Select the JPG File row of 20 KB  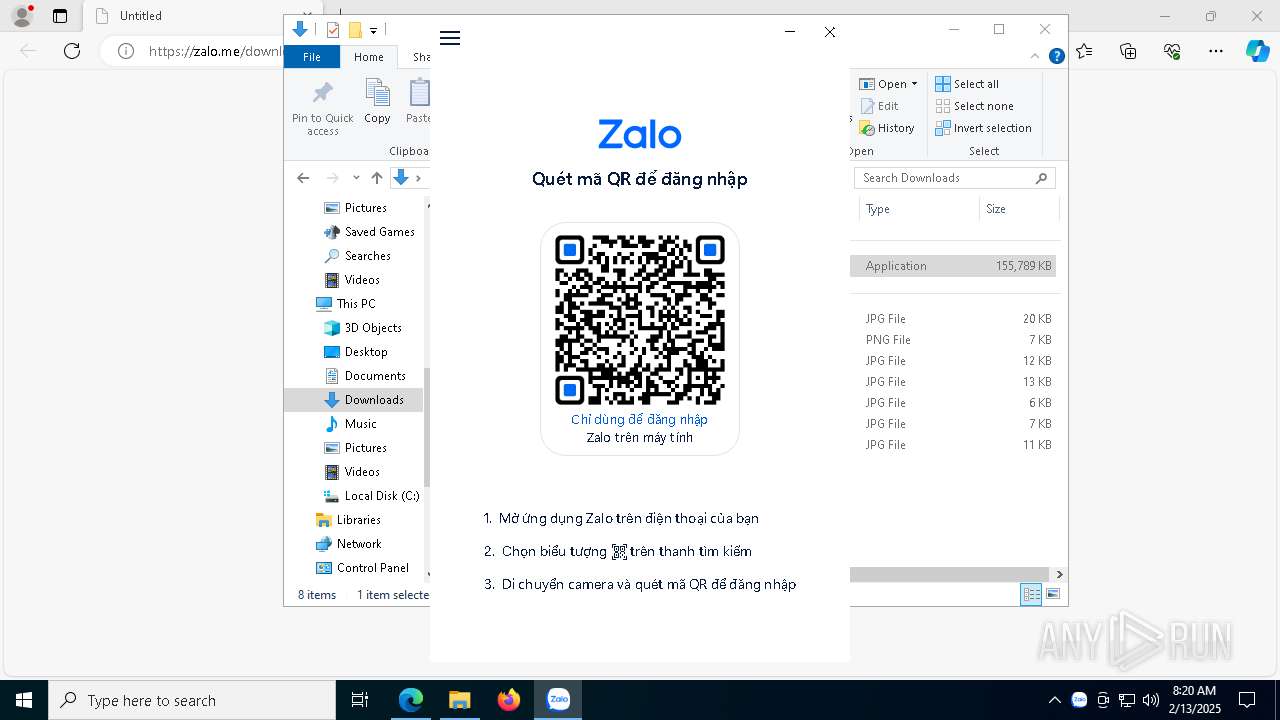click(x=954, y=319)
